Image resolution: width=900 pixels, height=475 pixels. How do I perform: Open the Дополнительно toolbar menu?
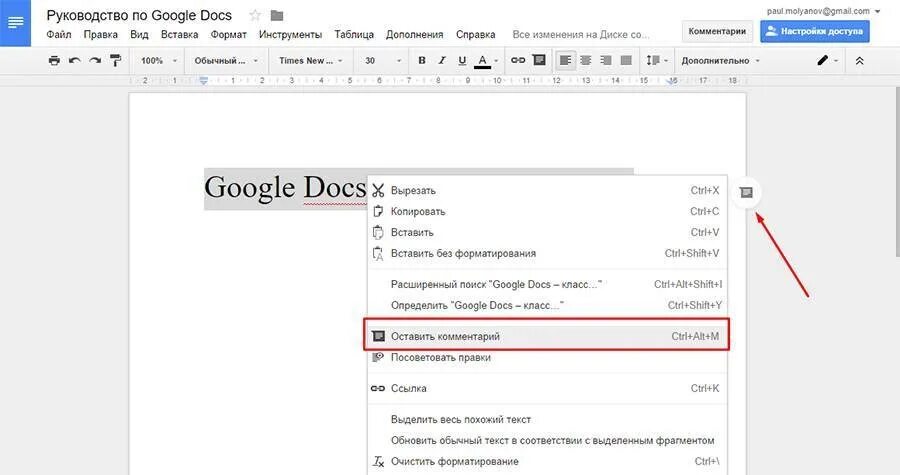point(720,60)
